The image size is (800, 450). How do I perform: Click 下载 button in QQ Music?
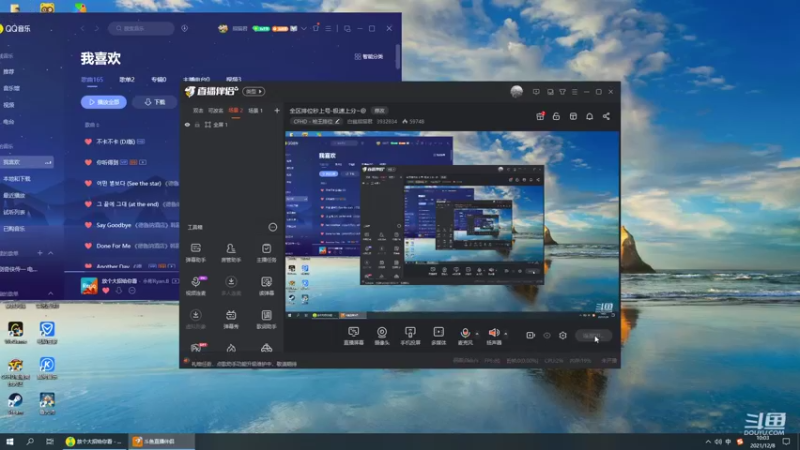[x=155, y=102]
